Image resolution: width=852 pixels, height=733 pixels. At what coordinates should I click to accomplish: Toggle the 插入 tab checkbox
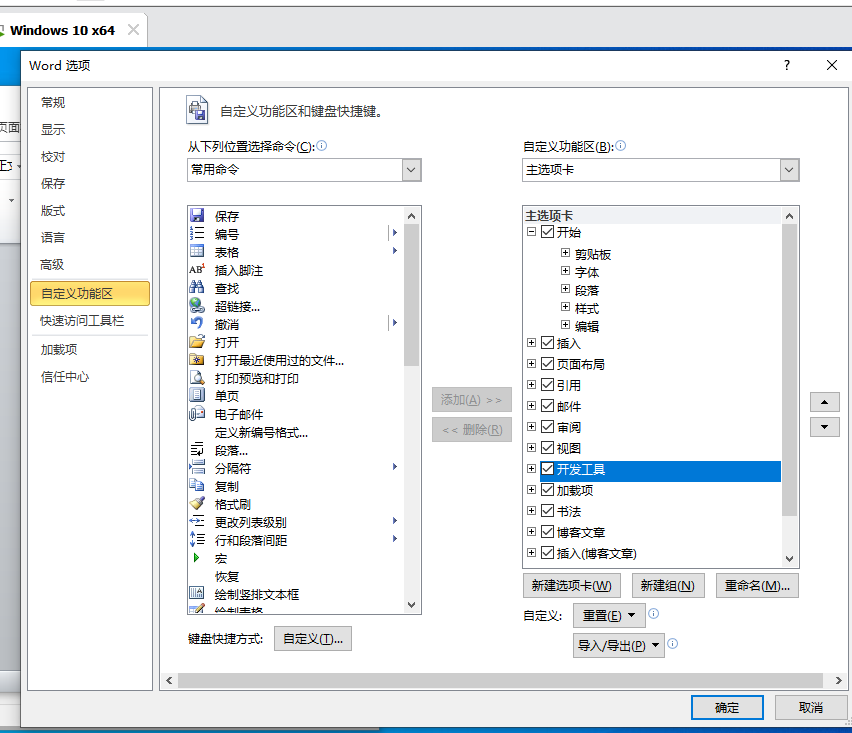click(548, 343)
